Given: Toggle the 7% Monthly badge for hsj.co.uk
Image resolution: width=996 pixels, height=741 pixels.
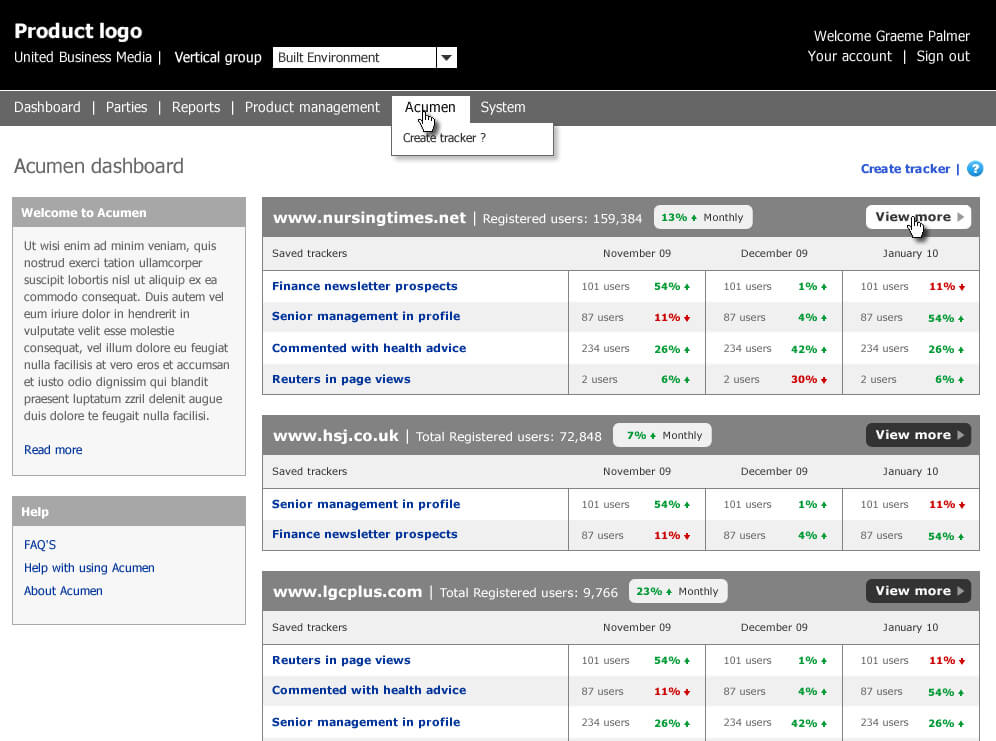Looking at the screenshot, I should [x=661, y=435].
